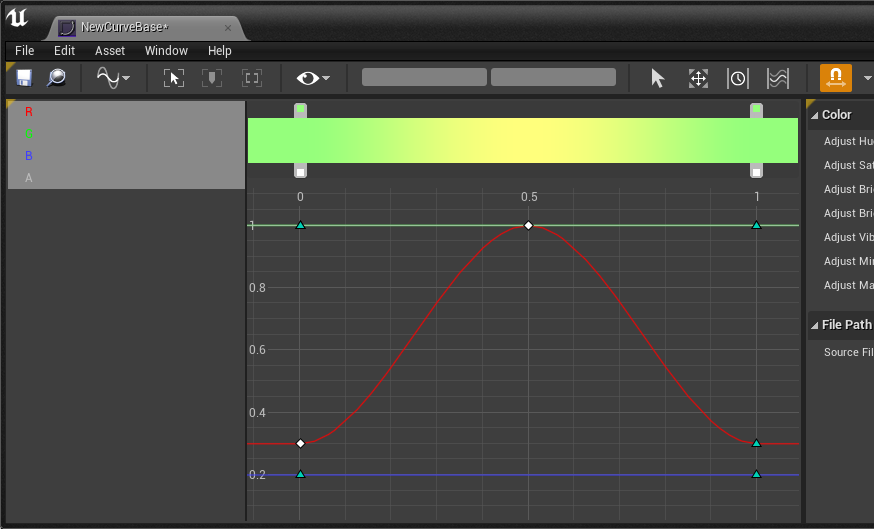Click the Source File property label
The image size is (874, 529).
pos(848,352)
